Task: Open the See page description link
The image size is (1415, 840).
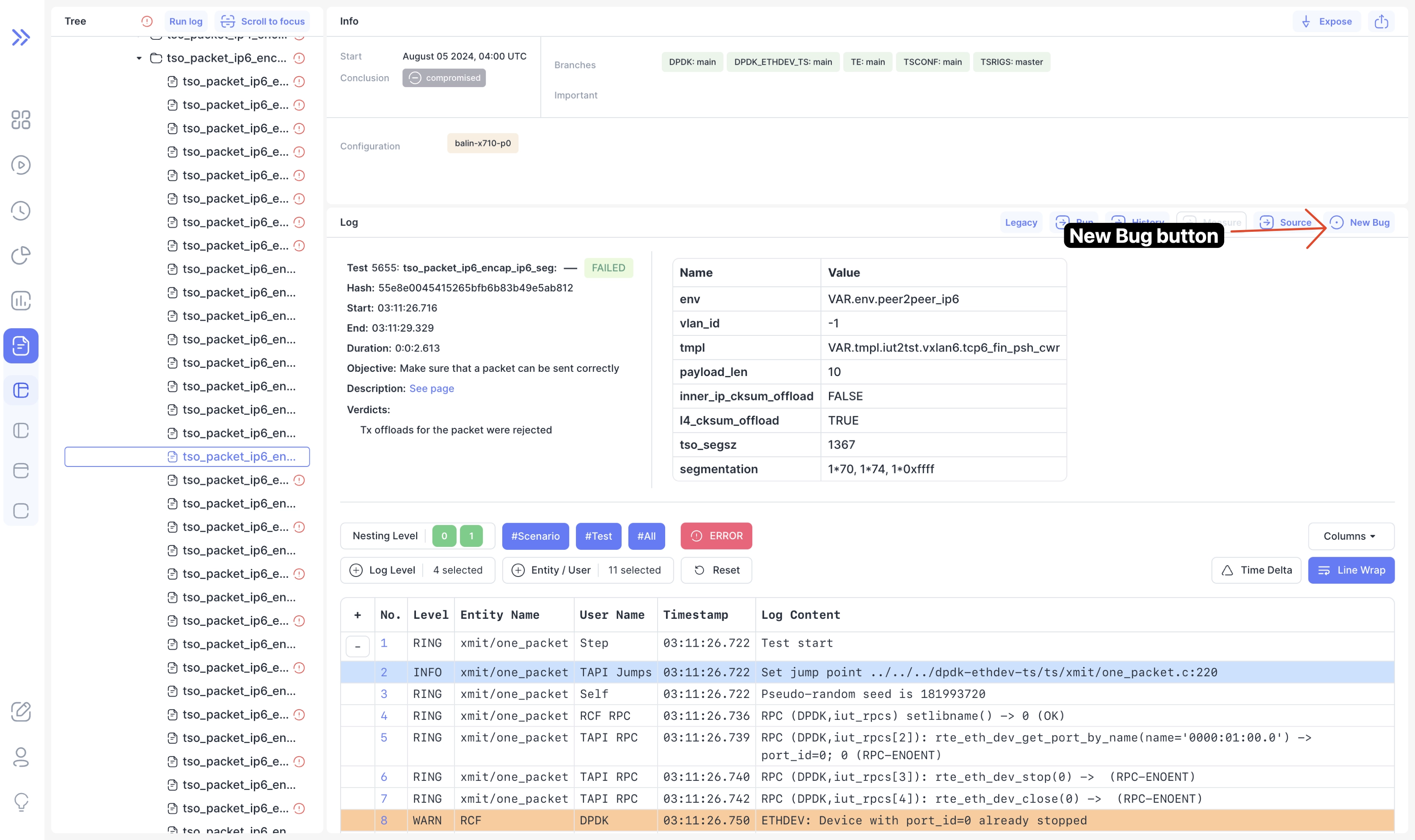Action: 432,388
